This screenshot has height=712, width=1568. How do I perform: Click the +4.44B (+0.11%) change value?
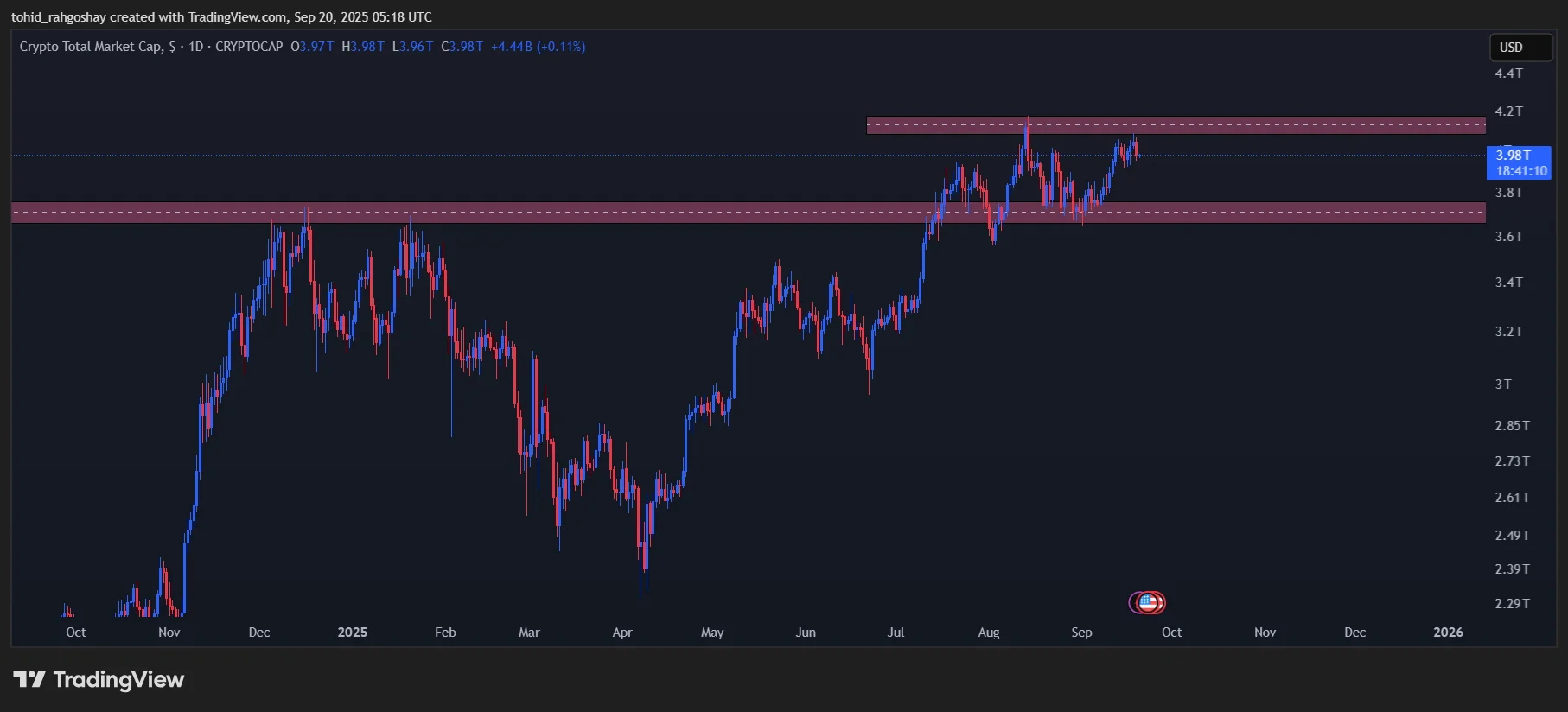[538, 47]
